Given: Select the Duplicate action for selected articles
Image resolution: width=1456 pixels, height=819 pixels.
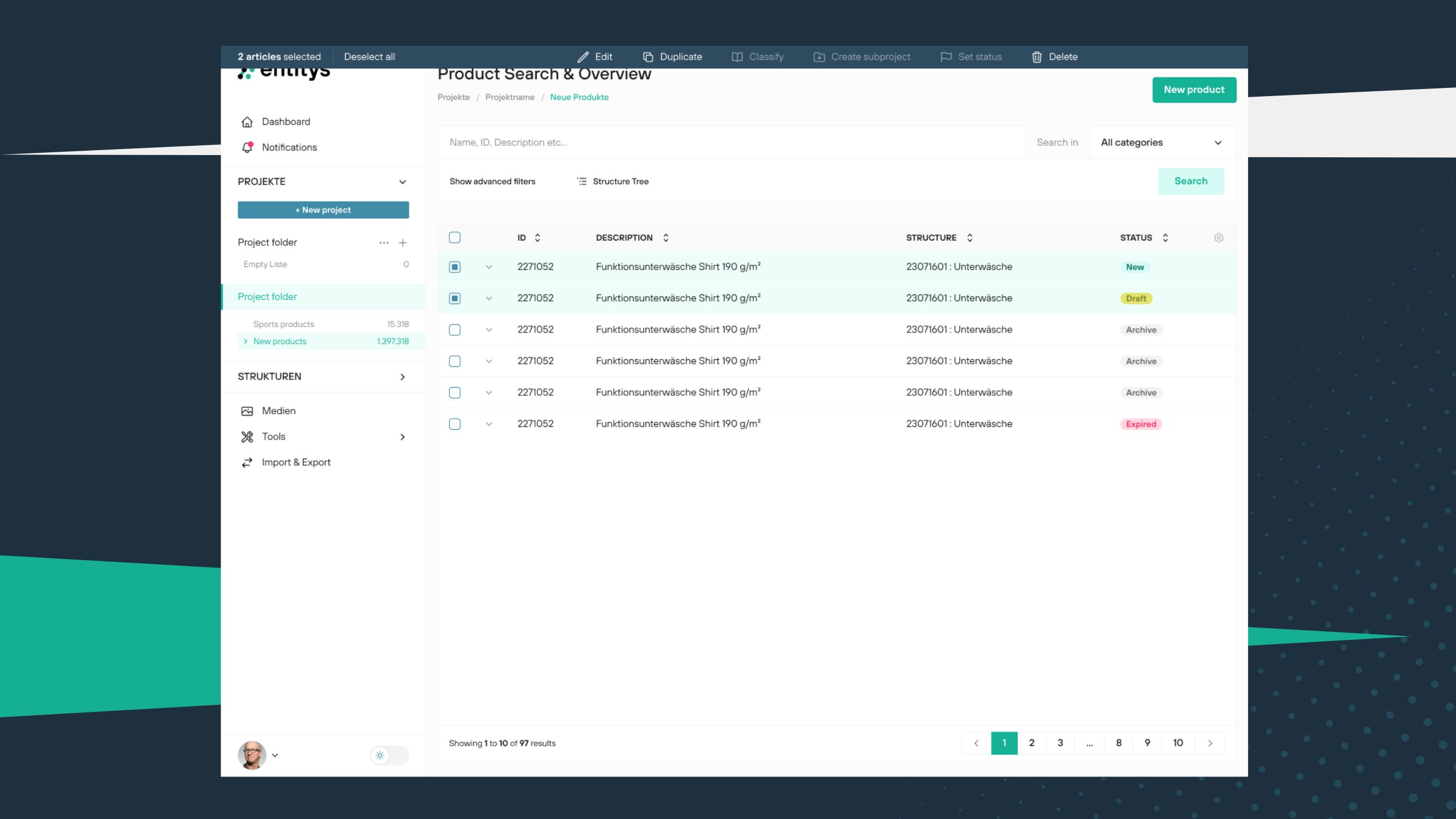Looking at the screenshot, I should [673, 57].
